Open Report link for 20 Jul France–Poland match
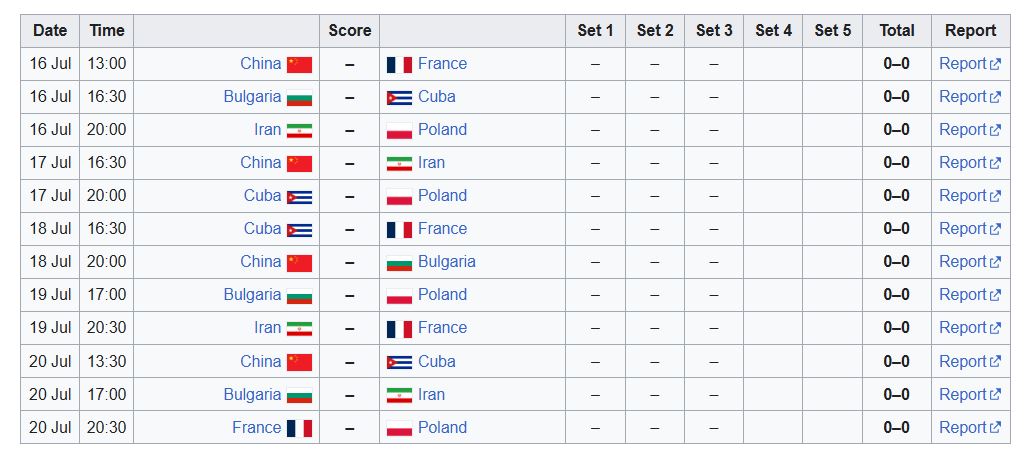 coord(963,428)
